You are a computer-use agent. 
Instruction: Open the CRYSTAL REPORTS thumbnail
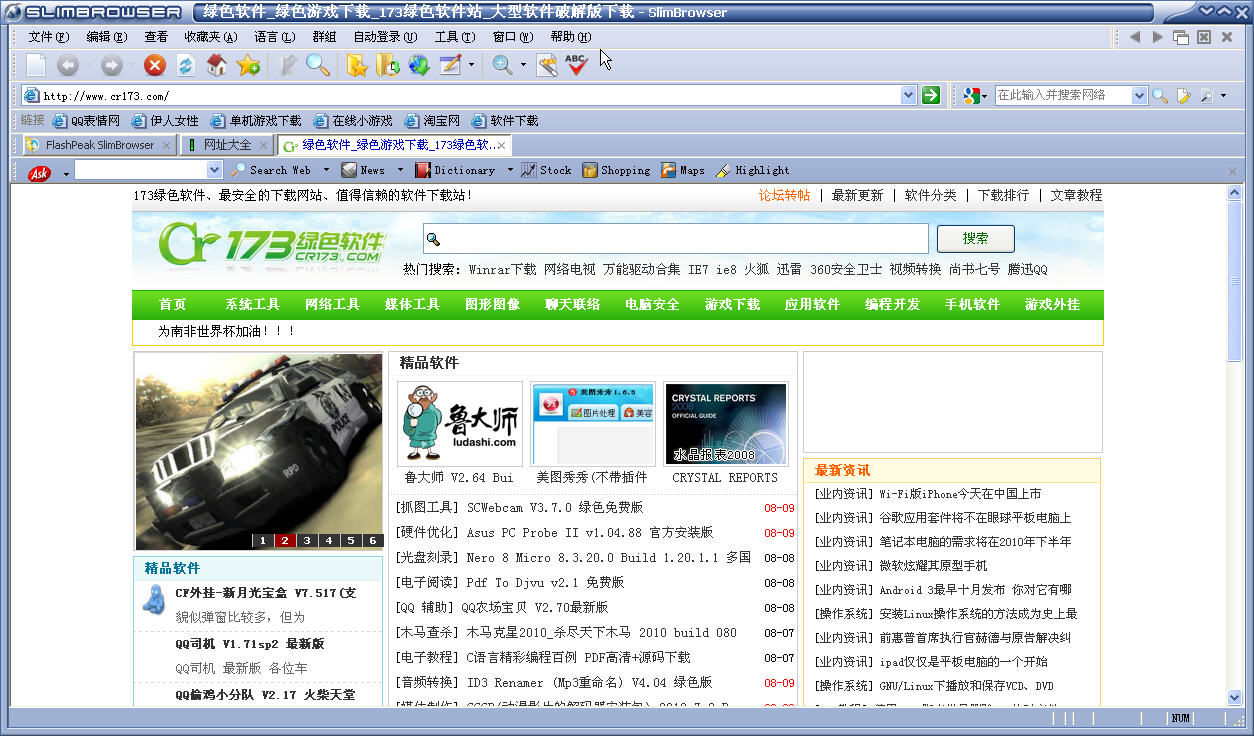(725, 424)
